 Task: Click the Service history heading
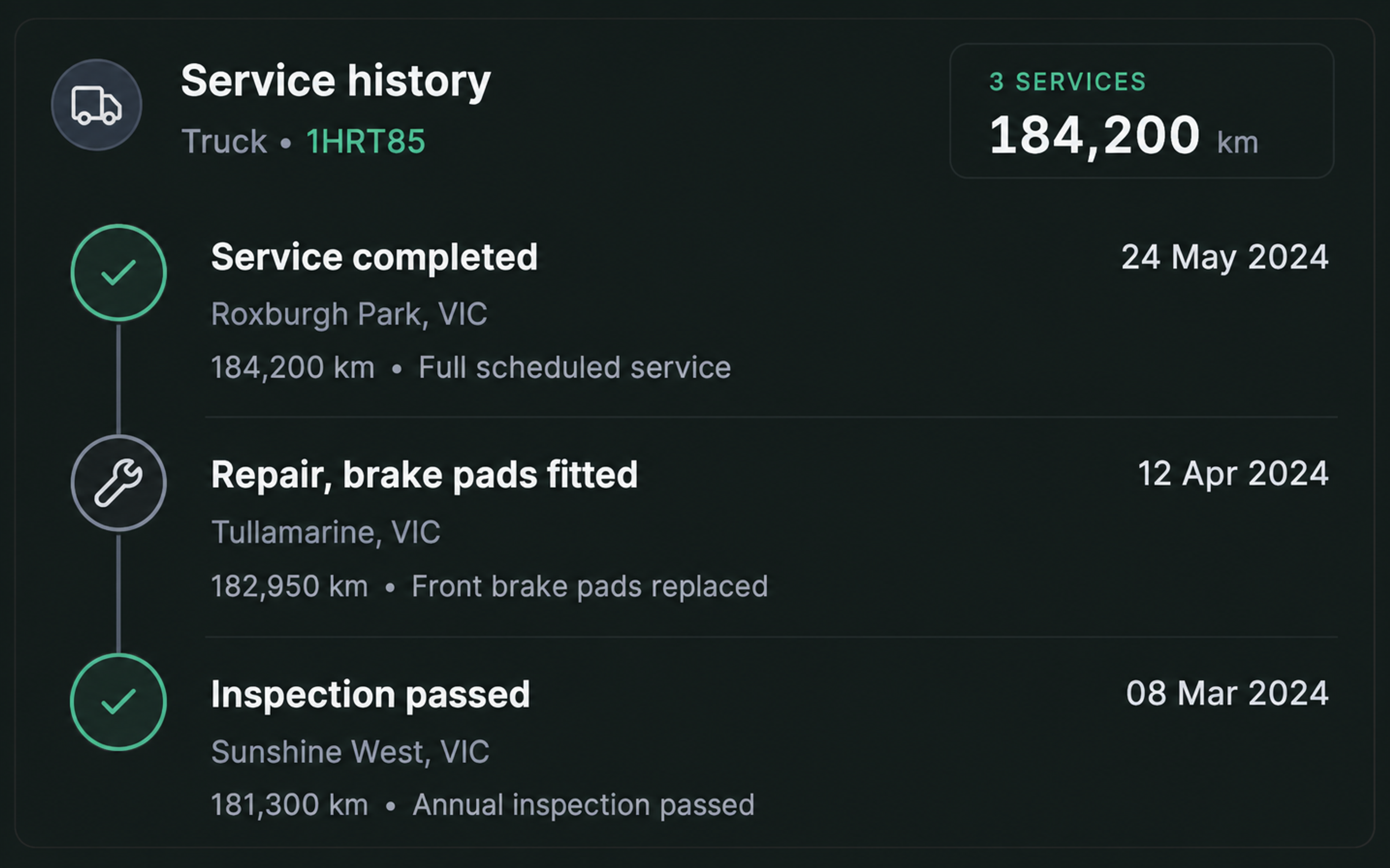coord(336,81)
